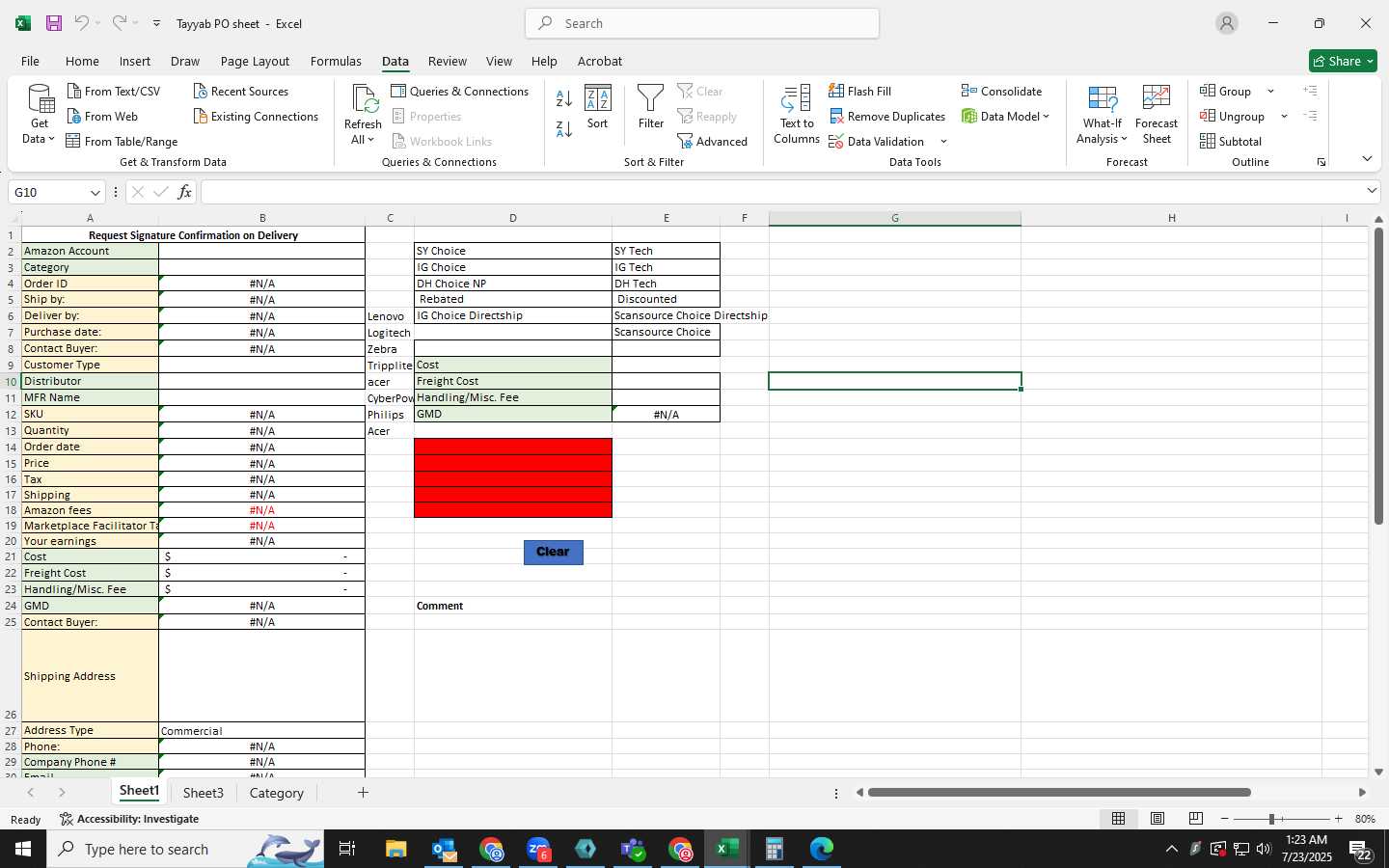Screen dimensions: 1389x868
Task: Open Get Data menu button
Action: (40, 115)
